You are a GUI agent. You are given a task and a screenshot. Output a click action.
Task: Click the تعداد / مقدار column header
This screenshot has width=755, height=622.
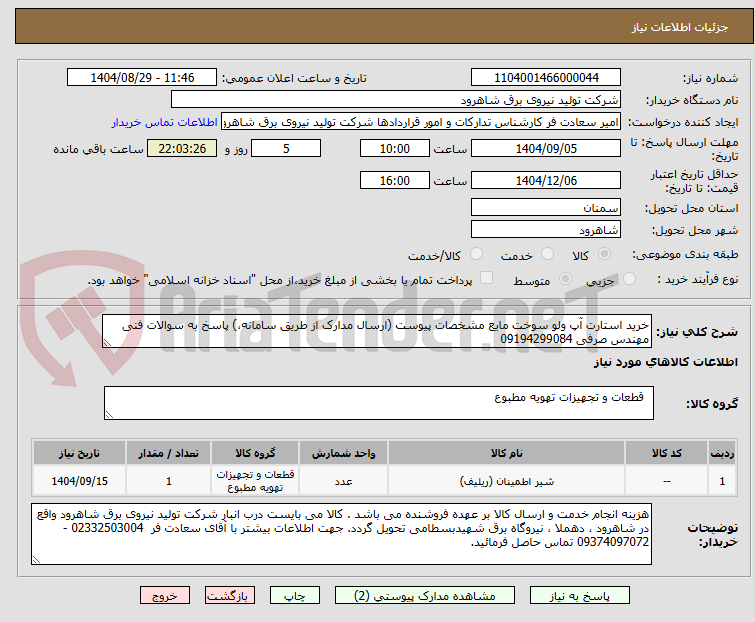169,453
